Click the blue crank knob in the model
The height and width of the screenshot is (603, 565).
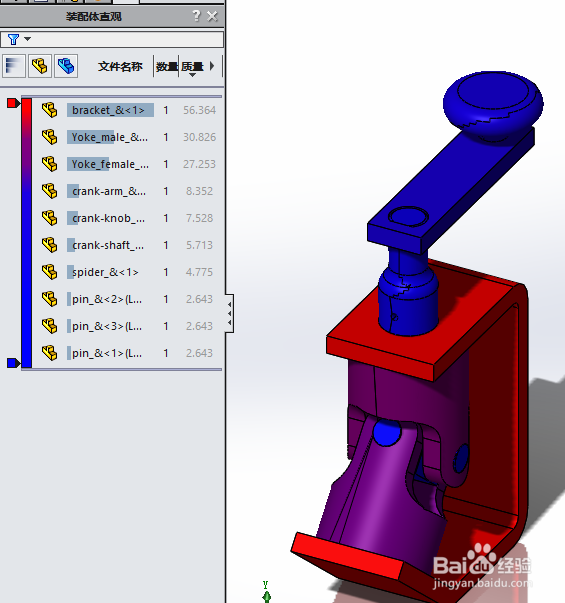coord(493,104)
